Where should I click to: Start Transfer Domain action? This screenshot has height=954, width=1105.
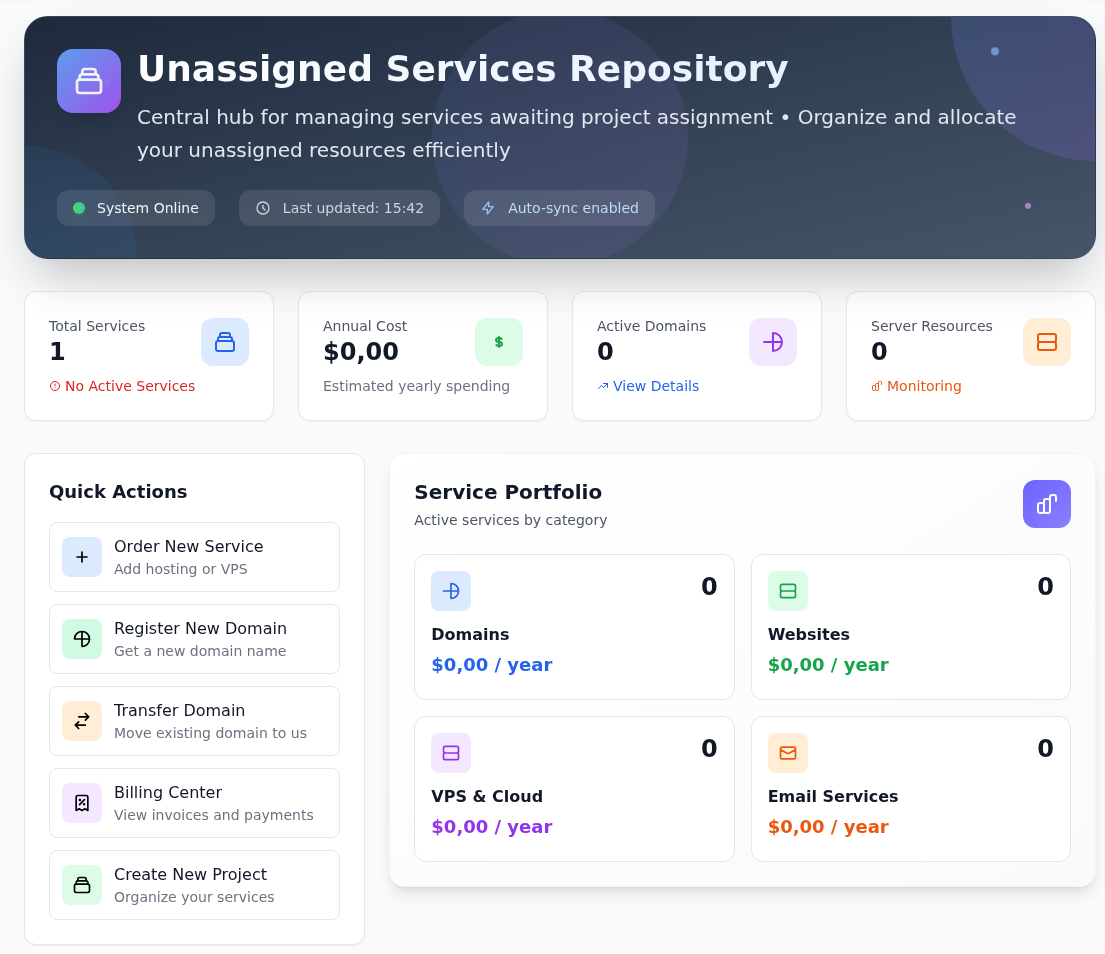(x=195, y=721)
